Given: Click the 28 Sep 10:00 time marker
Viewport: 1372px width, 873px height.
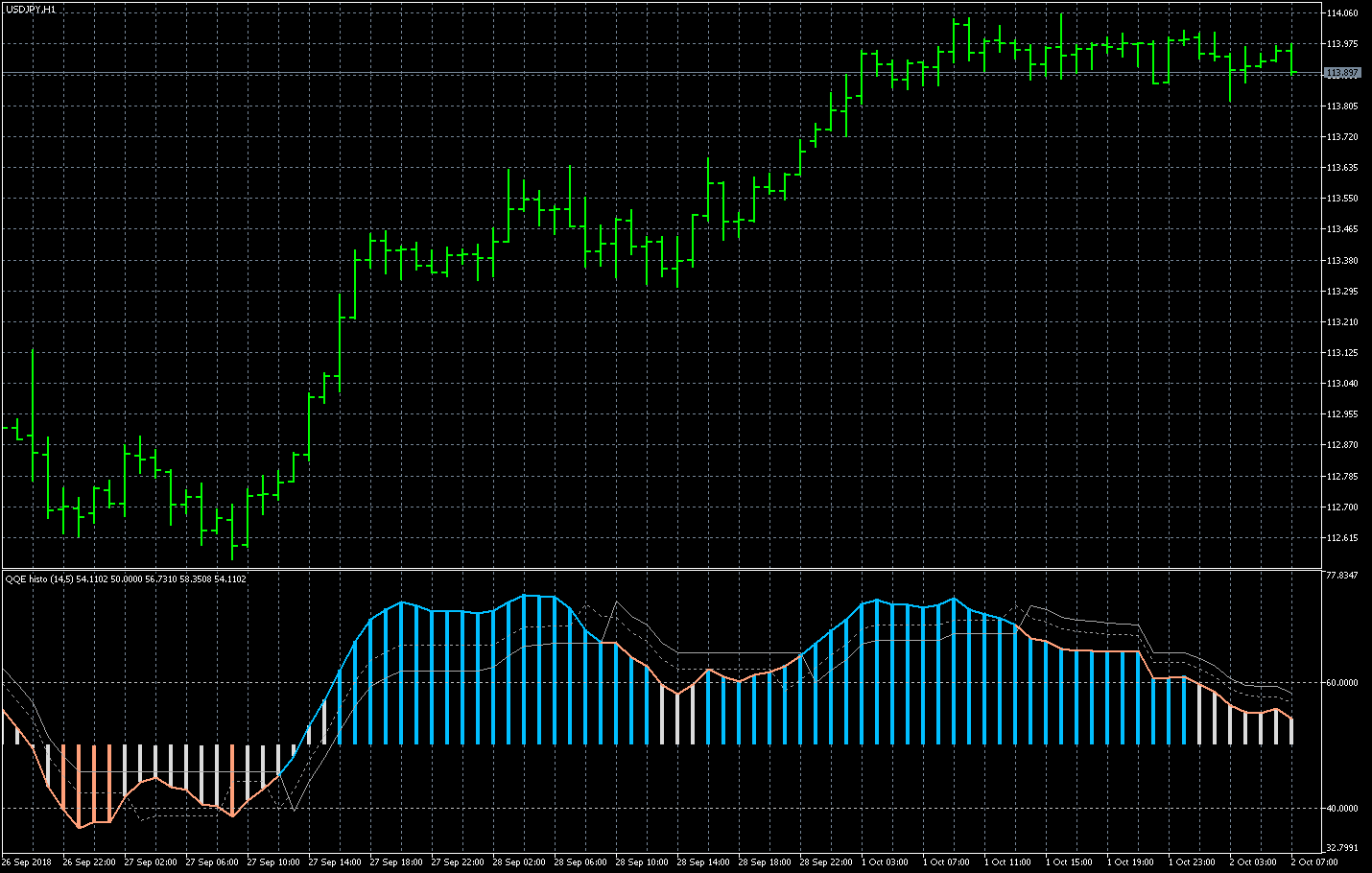Looking at the screenshot, I should (x=641, y=861).
